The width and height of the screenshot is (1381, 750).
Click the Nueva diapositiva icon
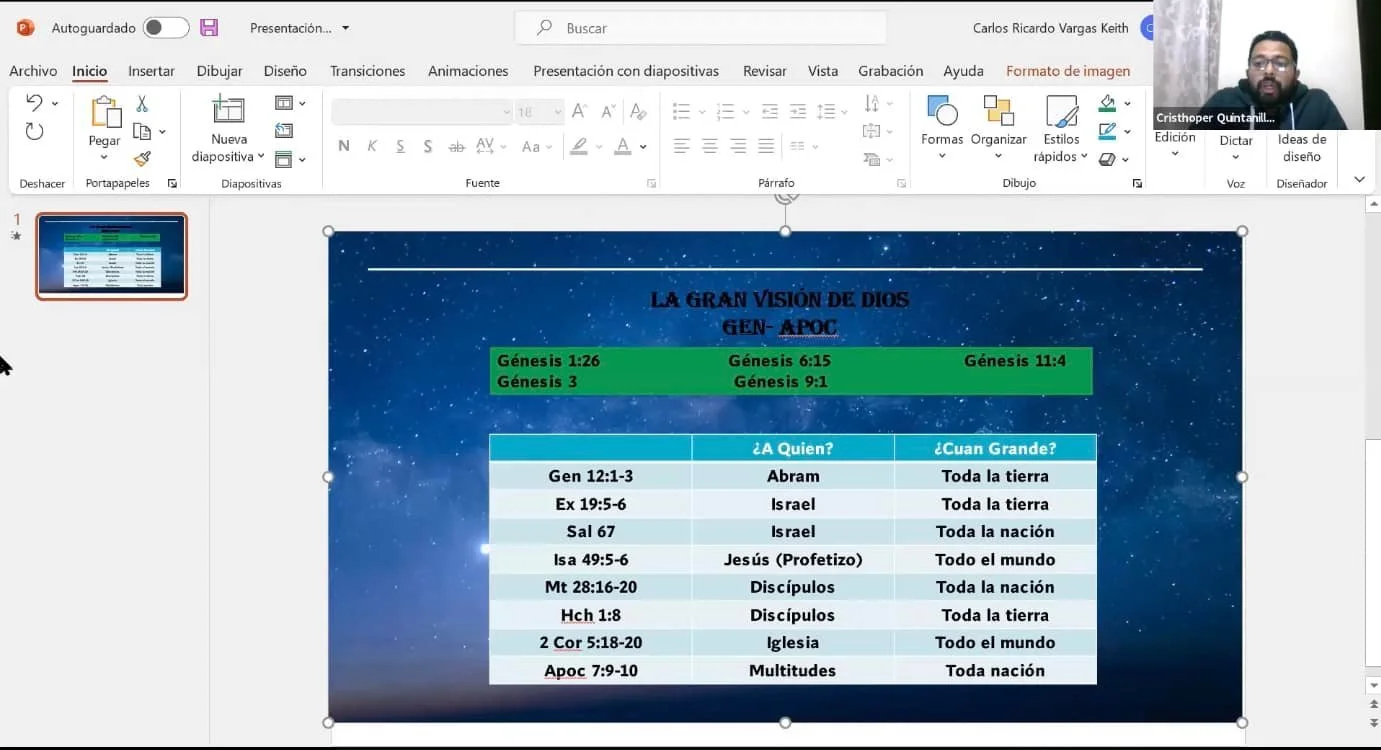point(228,110)
